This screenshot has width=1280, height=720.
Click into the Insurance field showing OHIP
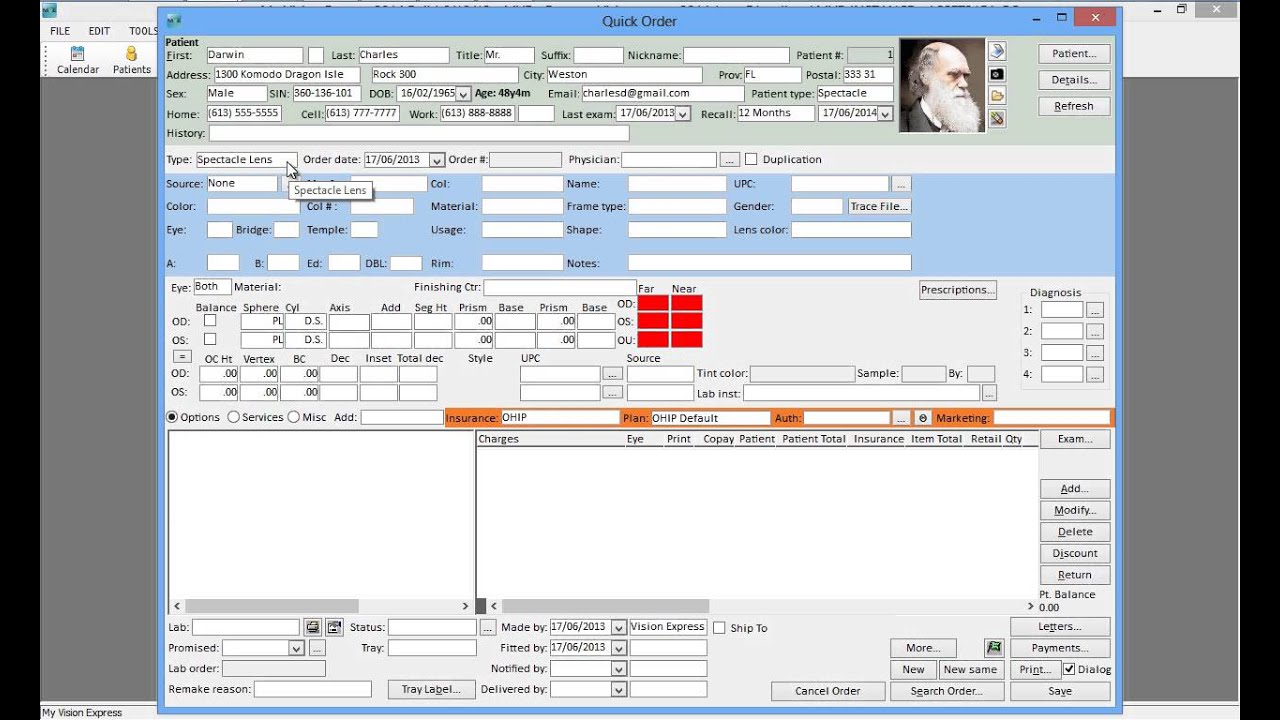tap(559, 418)
